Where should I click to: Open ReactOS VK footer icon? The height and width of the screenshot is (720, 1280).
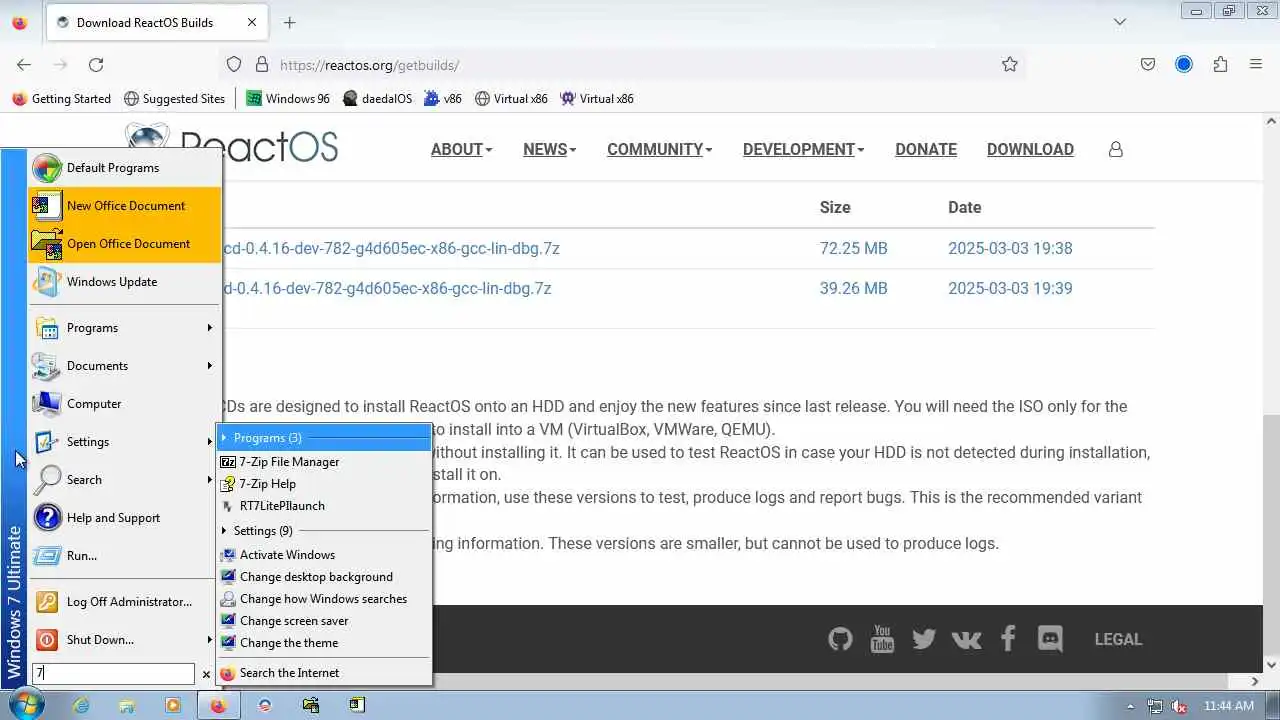coord(966,639)
